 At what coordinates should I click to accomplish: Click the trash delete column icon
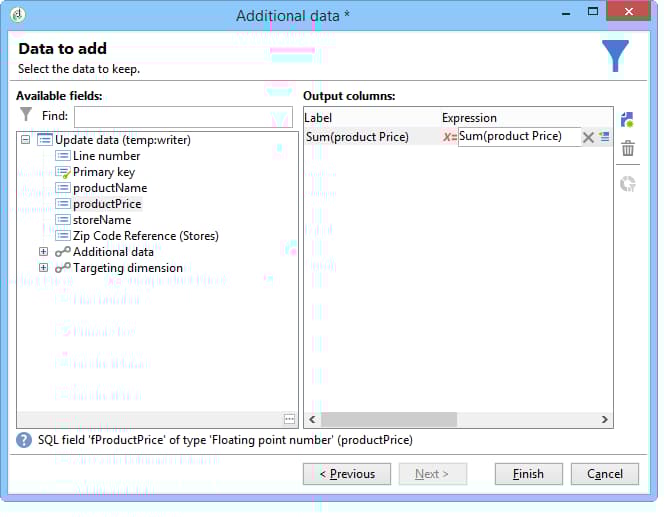tap(628, 148)
